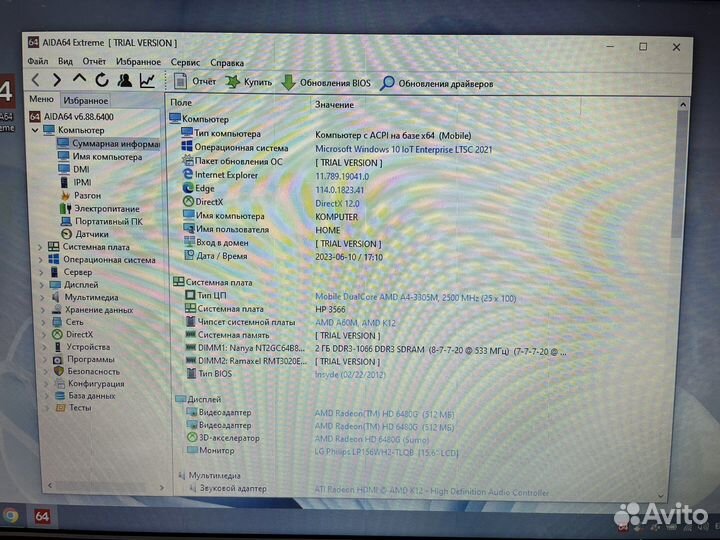The image size is (720, 540).
Task: Open Обновления драйверов
Action: coord(437,84)
